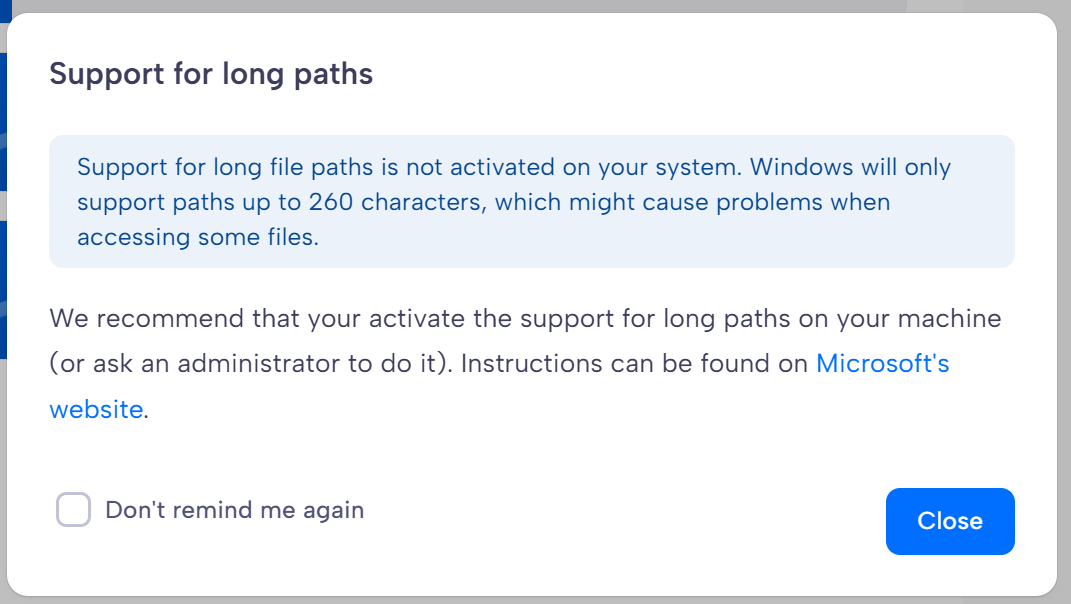Open the "Microsoft's" link text
Screen dimensions: 1071x604
[x=882, y=363]
